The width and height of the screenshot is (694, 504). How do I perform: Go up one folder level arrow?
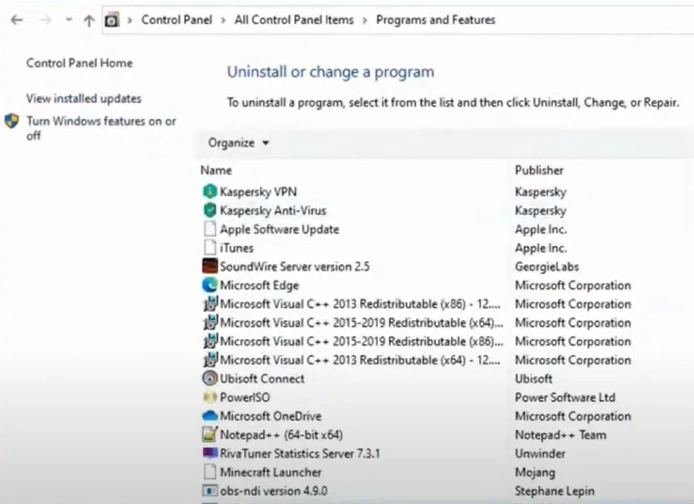tap(89, 20)
